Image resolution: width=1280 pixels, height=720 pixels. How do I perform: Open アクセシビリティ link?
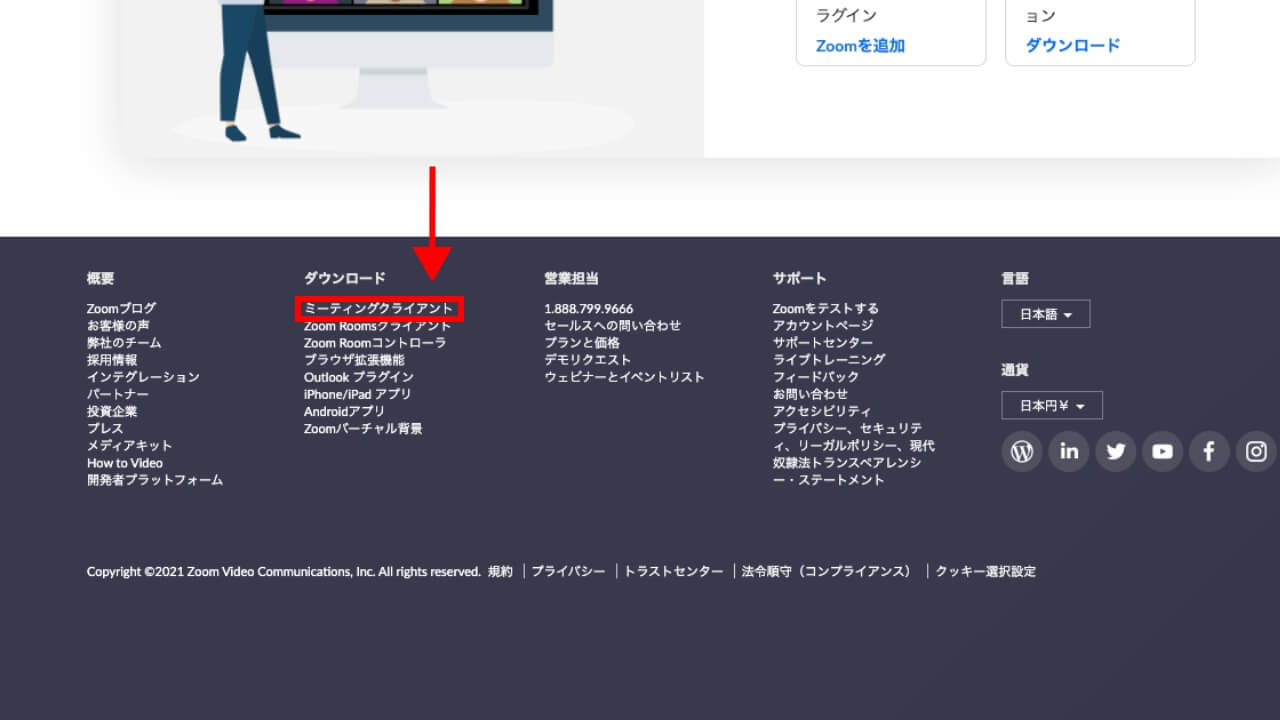click(x=822, y=411)
